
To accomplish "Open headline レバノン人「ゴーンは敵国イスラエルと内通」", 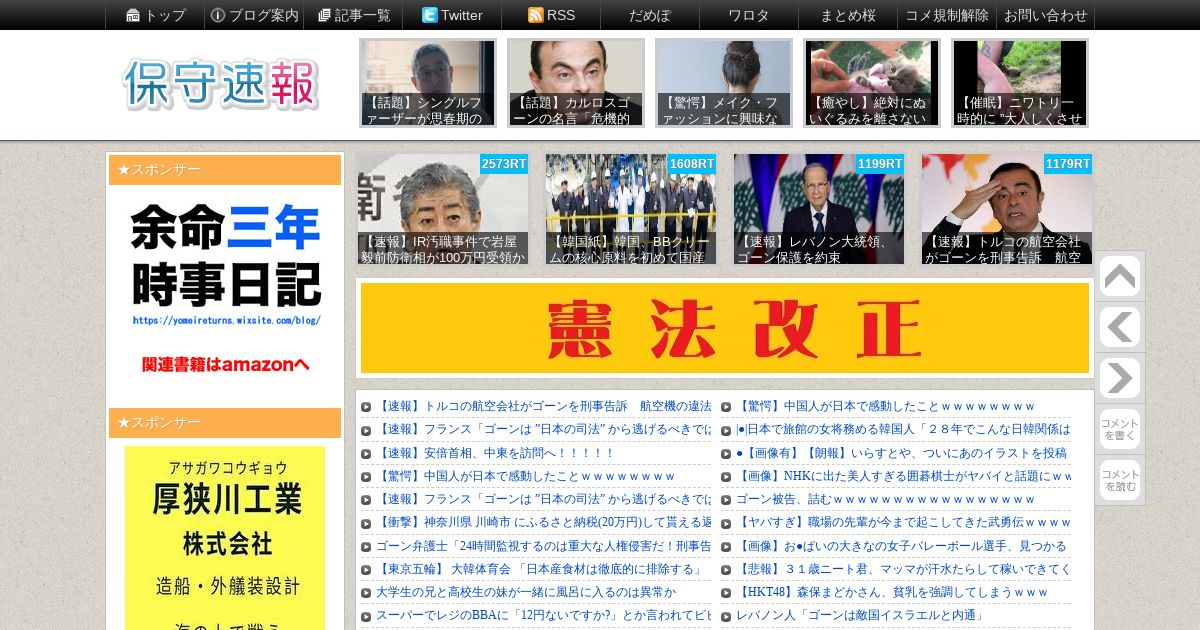I will click(860, 615).
